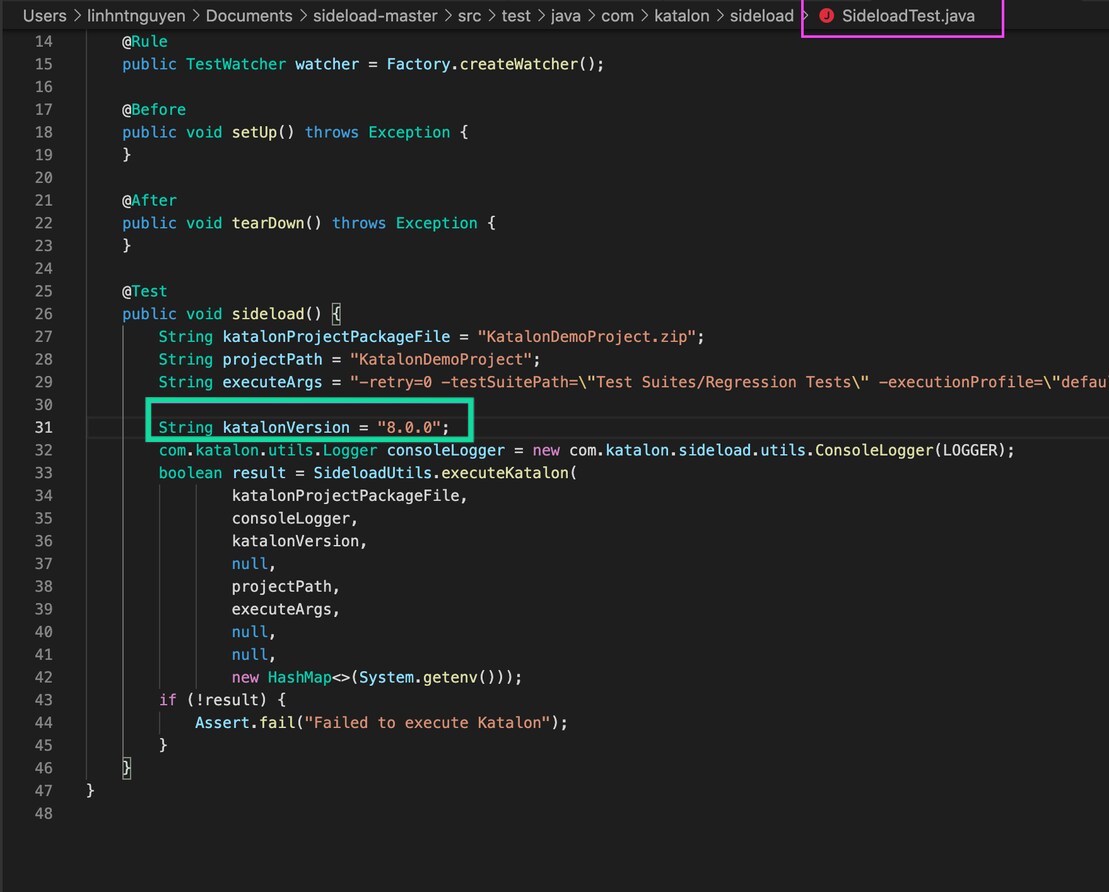Click the highlighted closing brace on line 46
This screenshot has width=1109, height=892.
127,768
